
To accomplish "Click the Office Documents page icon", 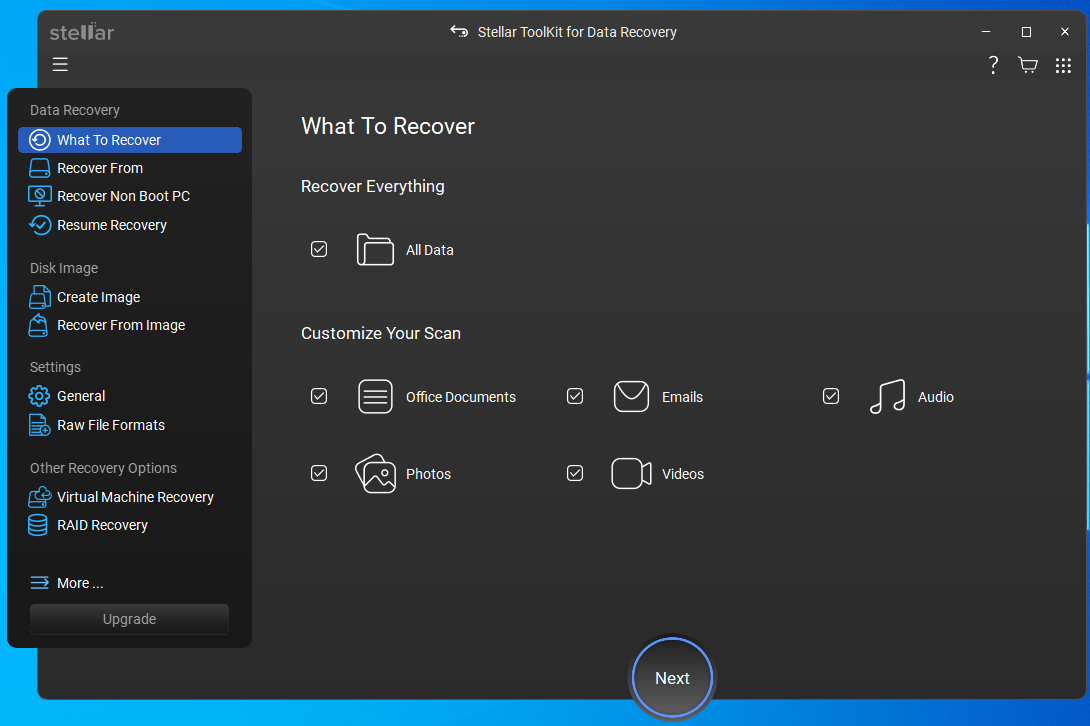I will pyautogui.click(x=375, y=396).
